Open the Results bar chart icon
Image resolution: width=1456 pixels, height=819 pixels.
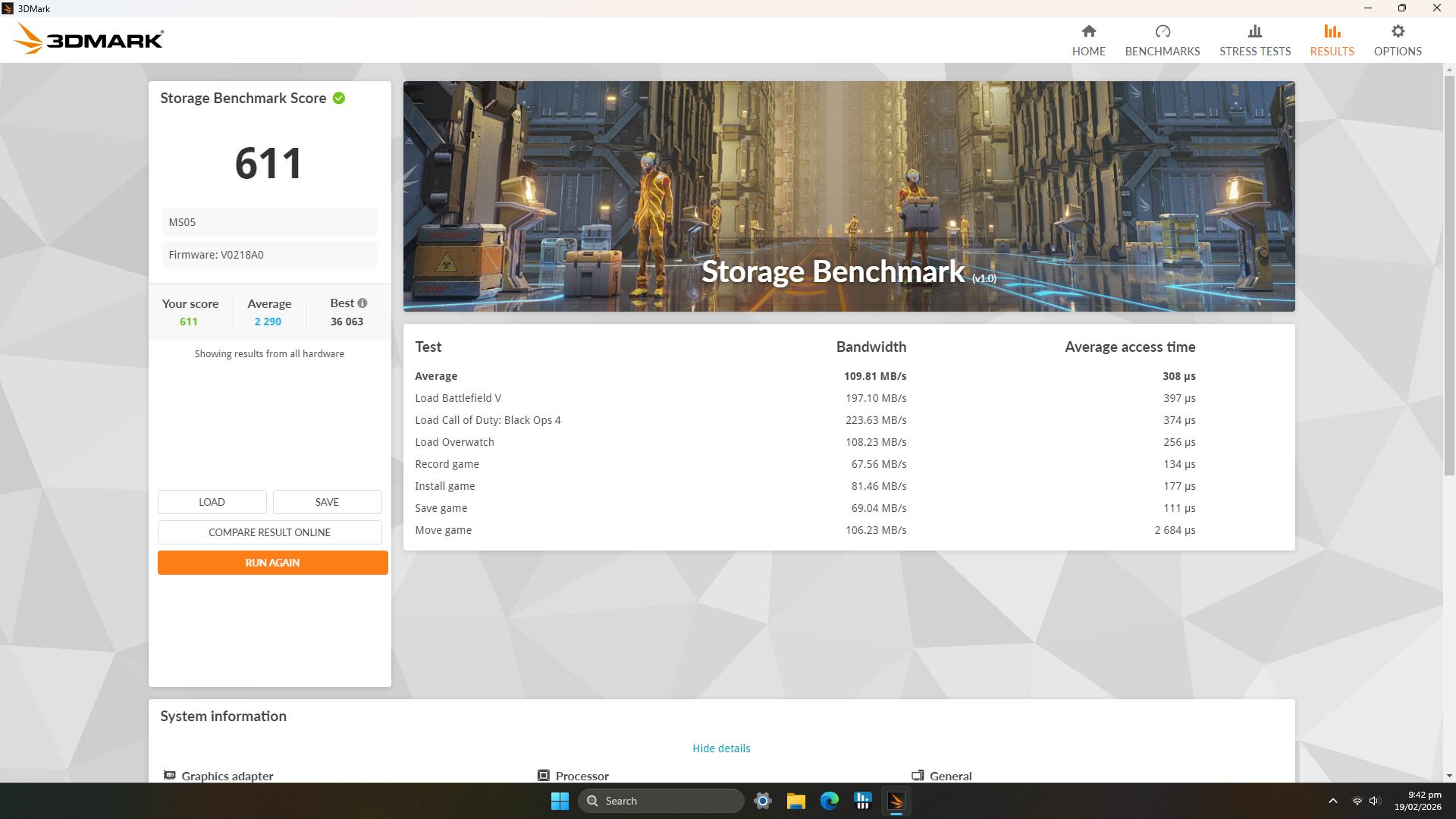(1332, 31)
